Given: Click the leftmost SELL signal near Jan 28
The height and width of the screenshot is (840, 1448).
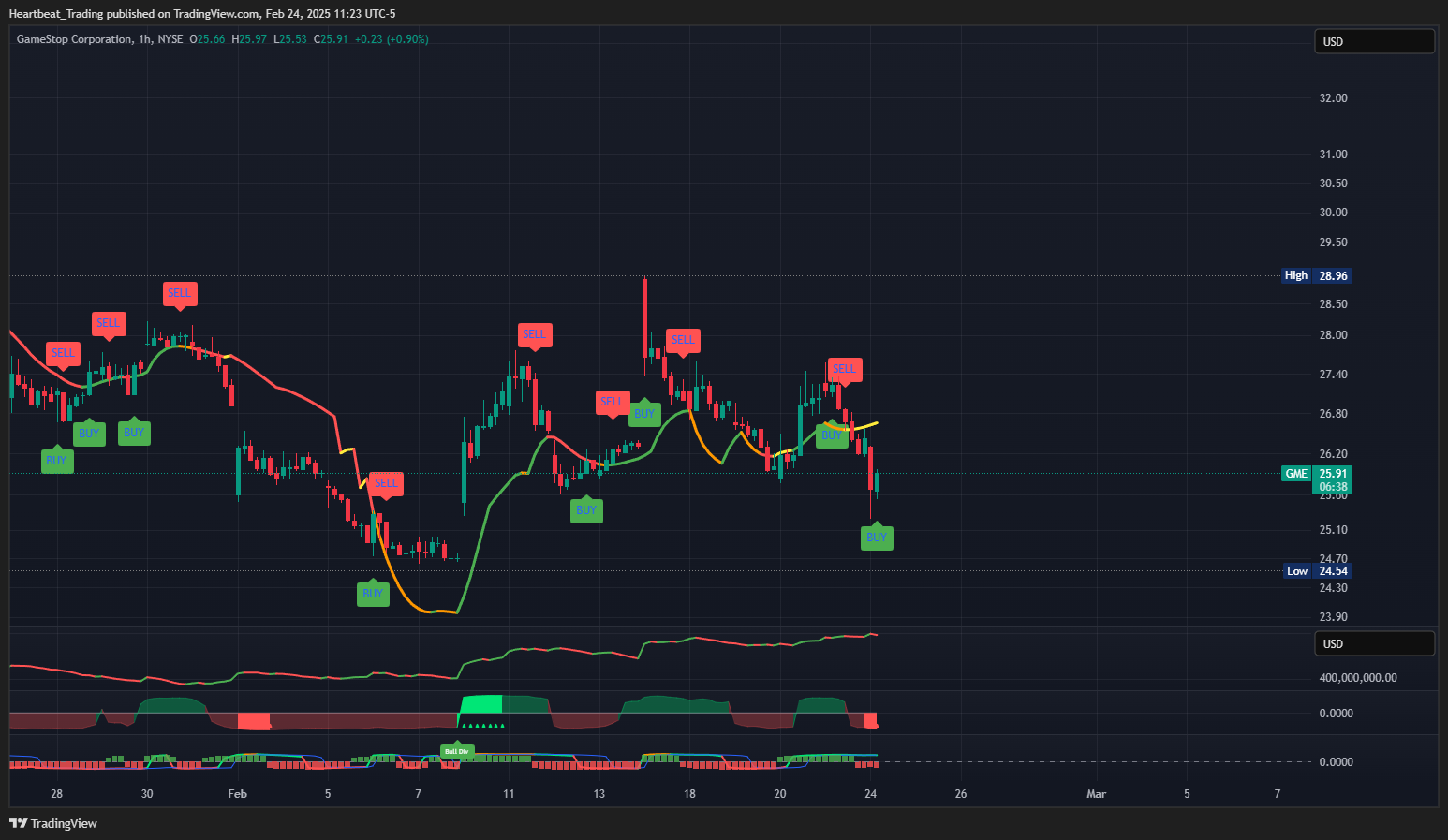Looking at the screenshot, I should tap(63, 354).
